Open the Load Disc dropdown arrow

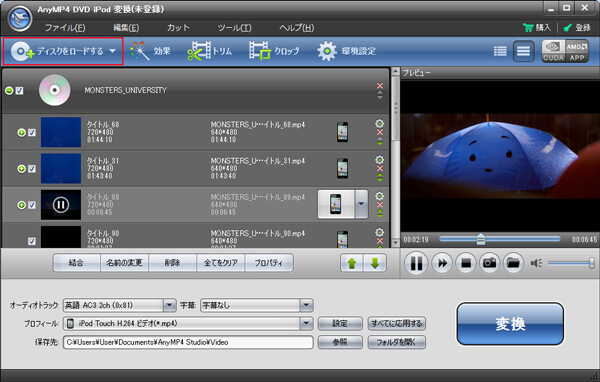pos(112,51)
